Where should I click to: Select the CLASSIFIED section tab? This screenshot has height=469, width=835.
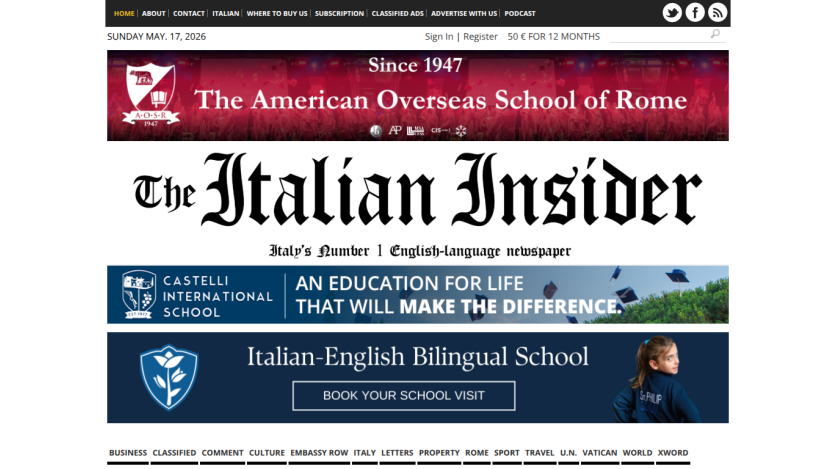click(174, 453)
